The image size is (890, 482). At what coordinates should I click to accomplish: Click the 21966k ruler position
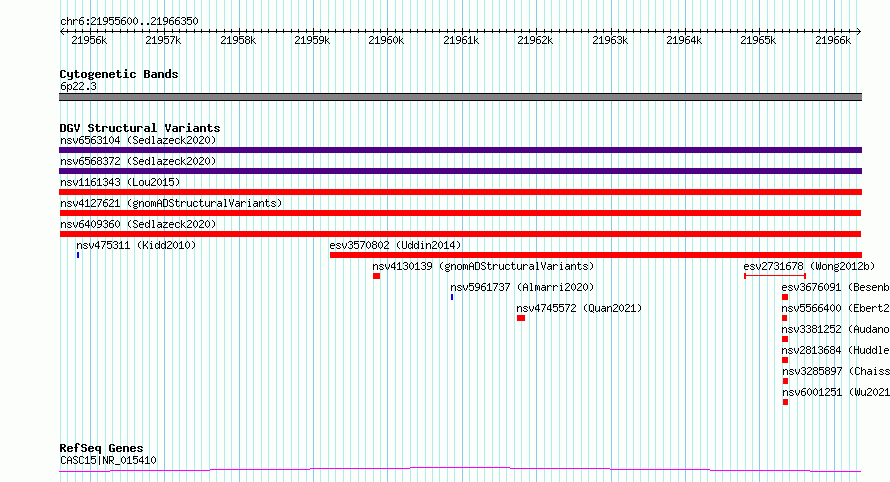[x=833, y=40]
